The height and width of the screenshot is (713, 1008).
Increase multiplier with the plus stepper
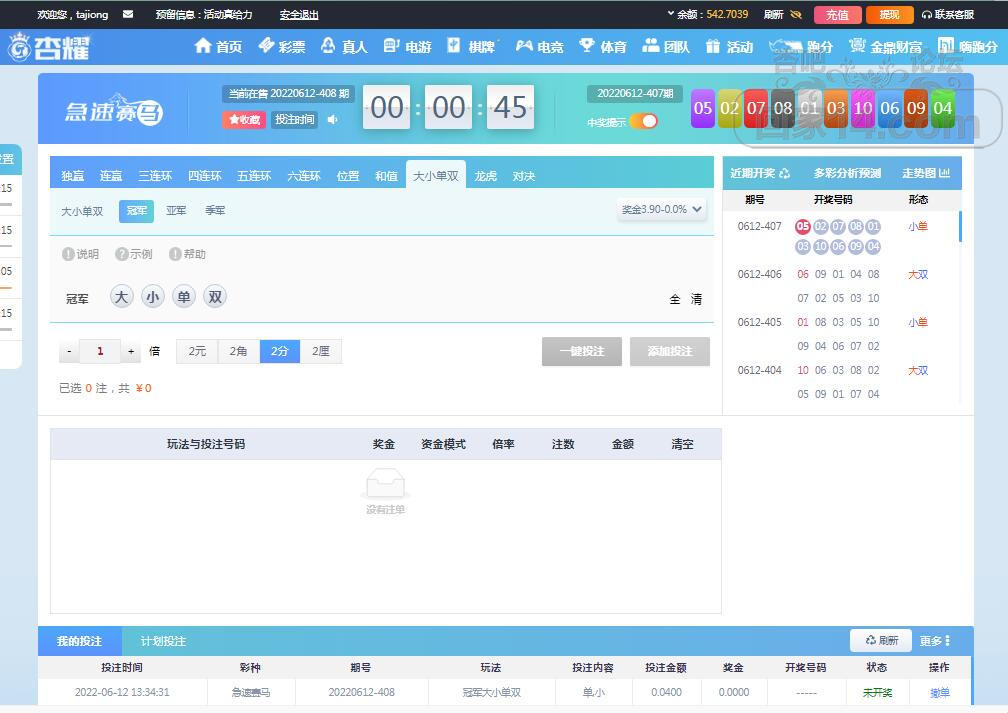click(x=131, y=352)
